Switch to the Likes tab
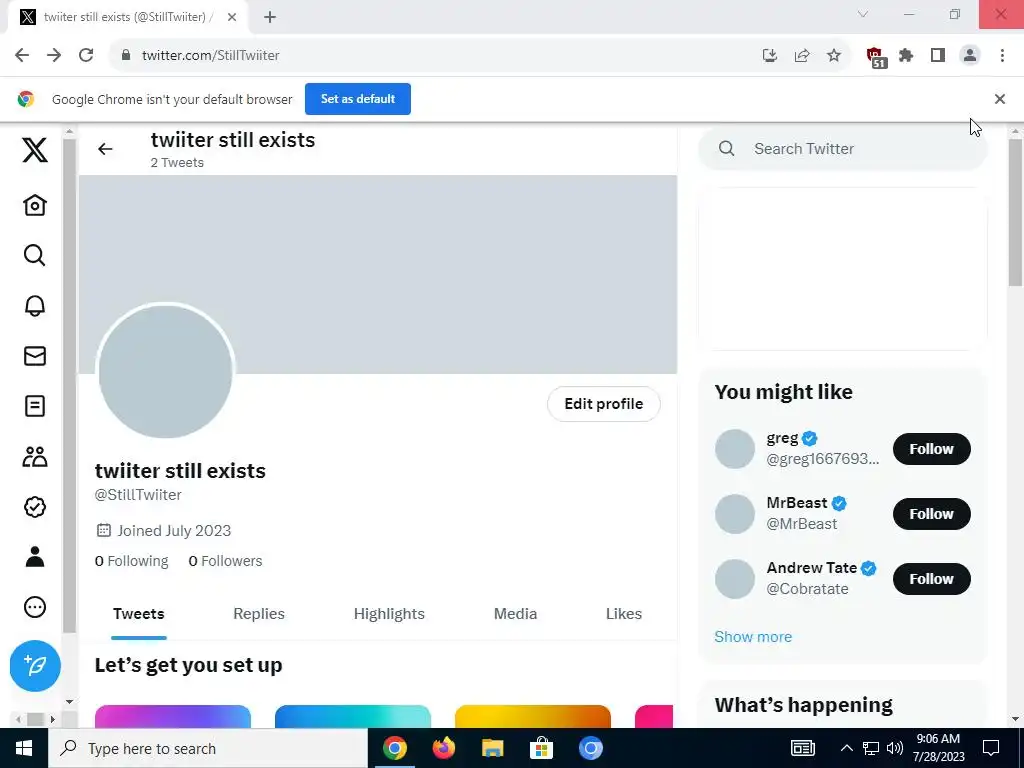This screenshot has width=1024, height=768. coord(624,614)
